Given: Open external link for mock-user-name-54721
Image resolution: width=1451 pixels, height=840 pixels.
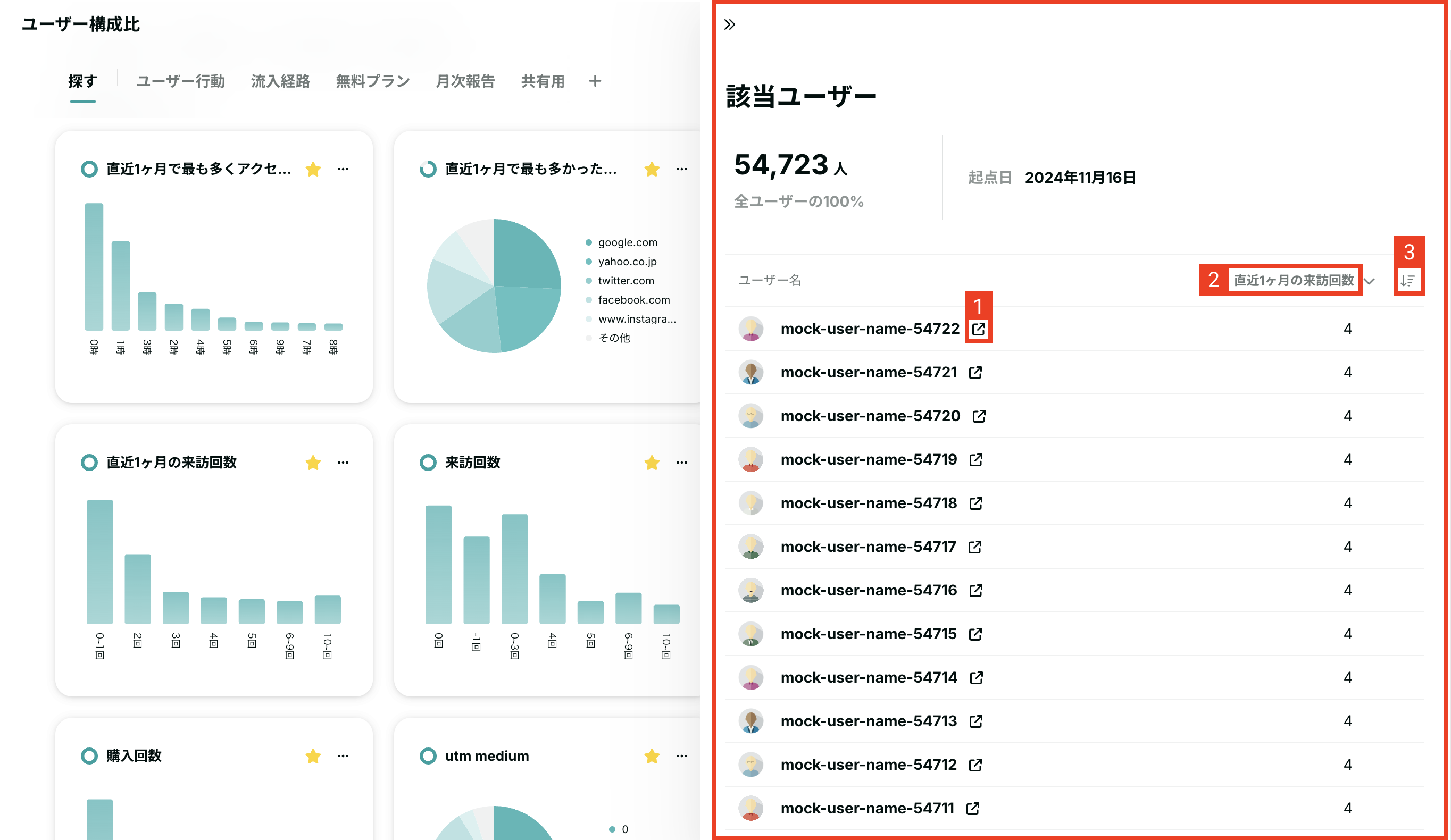Looking at the screenshot, I should [975, 372].
